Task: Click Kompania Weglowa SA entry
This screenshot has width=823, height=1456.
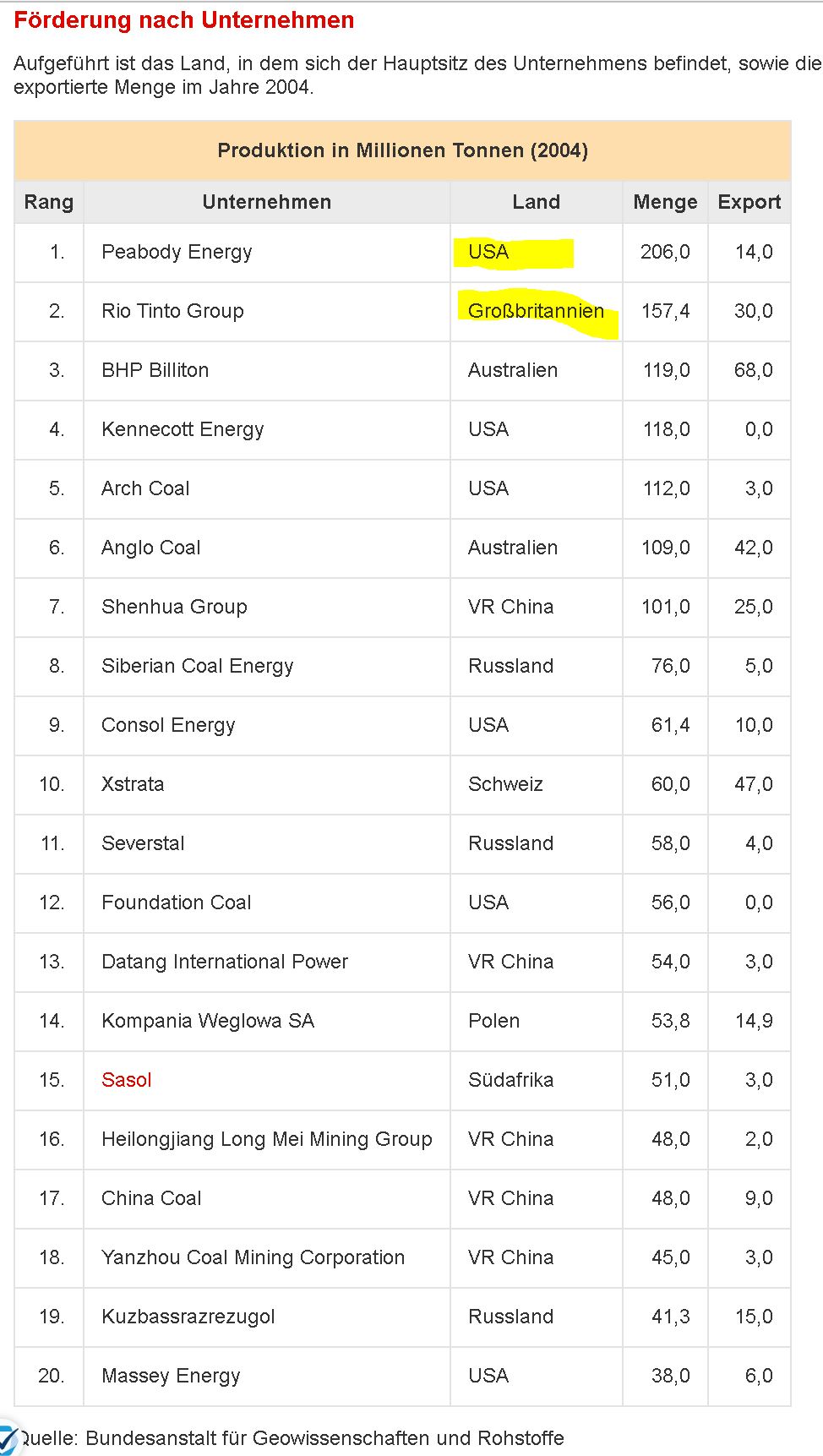Action: 208,1021
